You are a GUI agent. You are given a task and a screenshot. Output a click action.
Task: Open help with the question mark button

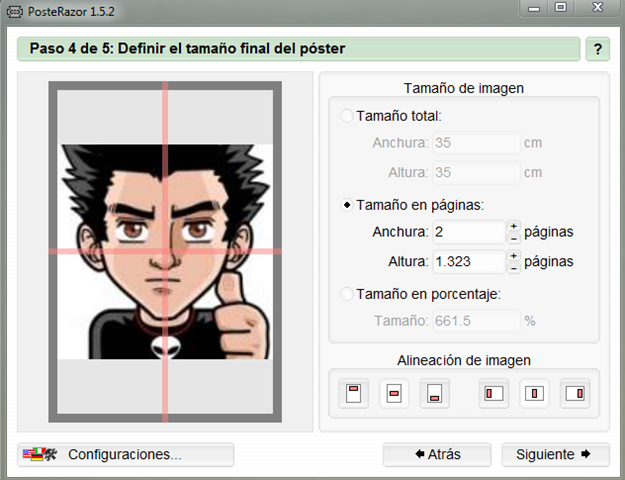click(x=597, y=49)
